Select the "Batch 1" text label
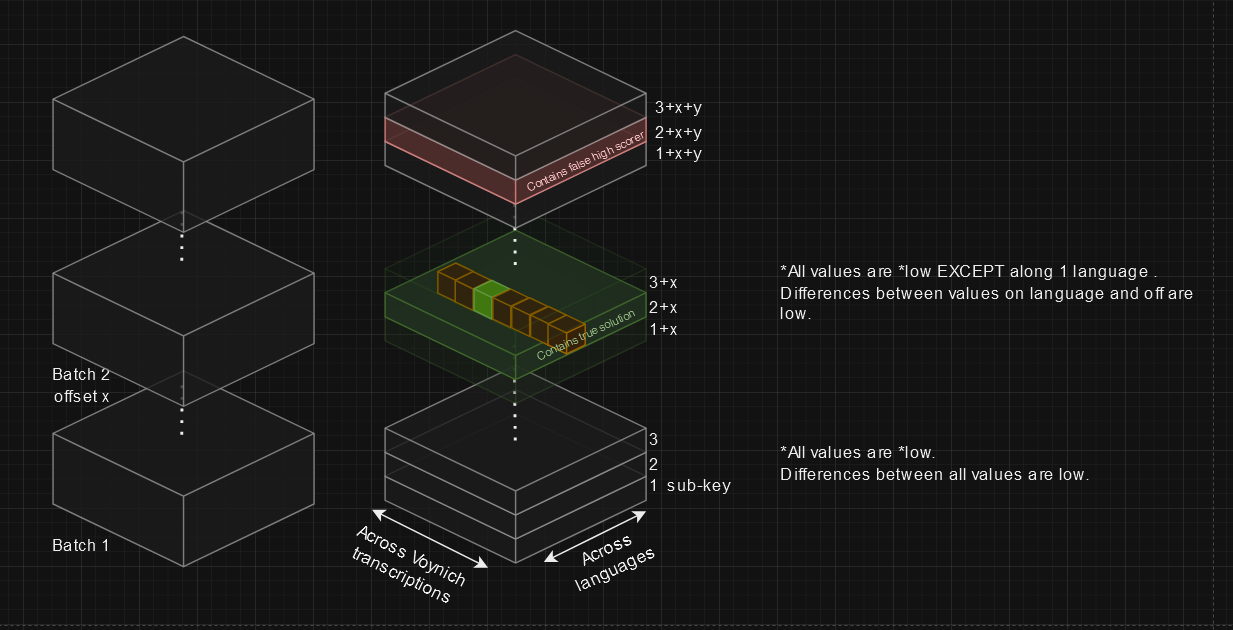This screenshot has height=630, width=1233. [81, 546]
